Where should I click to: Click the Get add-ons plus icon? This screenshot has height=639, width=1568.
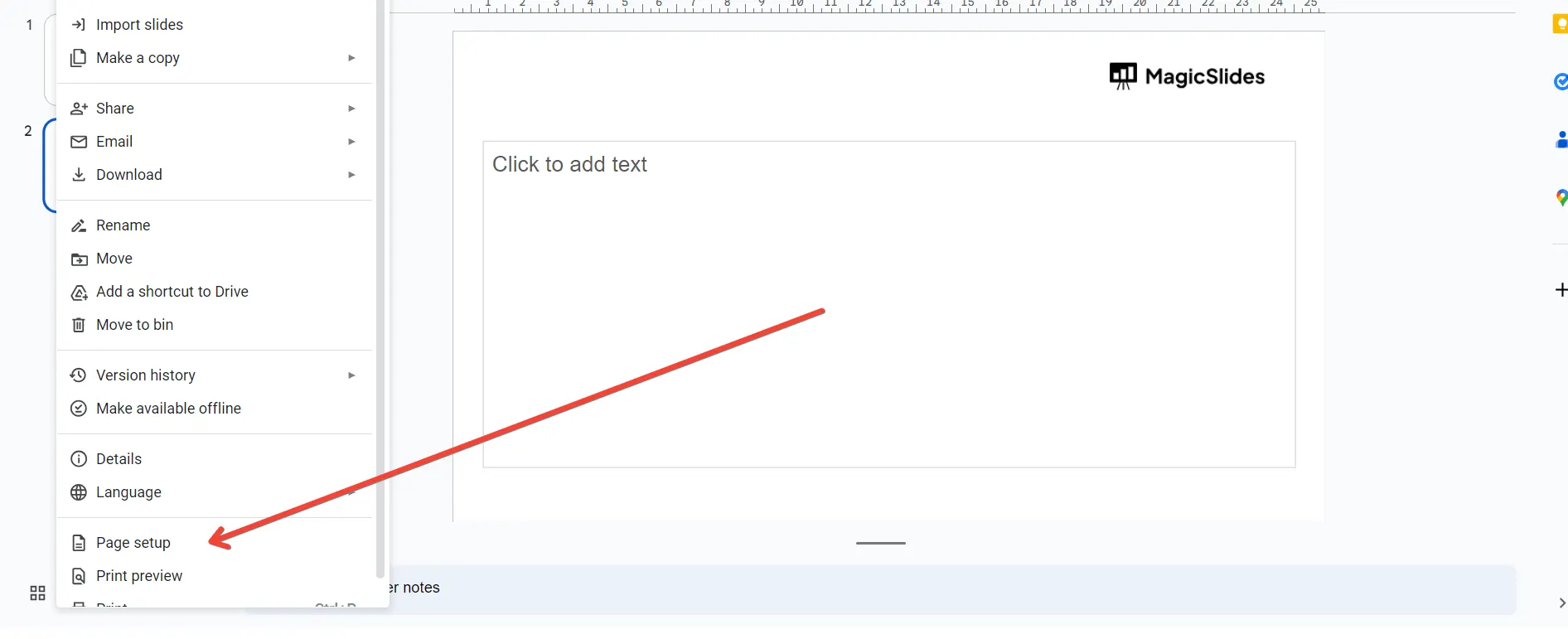tap(1561, 289)
